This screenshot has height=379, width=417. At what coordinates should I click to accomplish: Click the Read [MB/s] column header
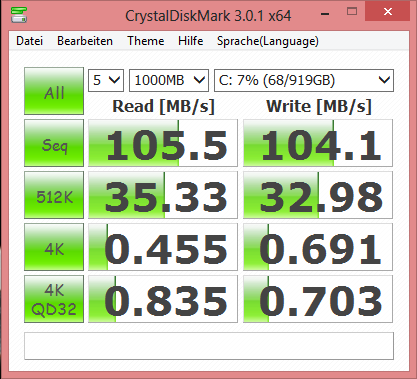click(163, 107)
